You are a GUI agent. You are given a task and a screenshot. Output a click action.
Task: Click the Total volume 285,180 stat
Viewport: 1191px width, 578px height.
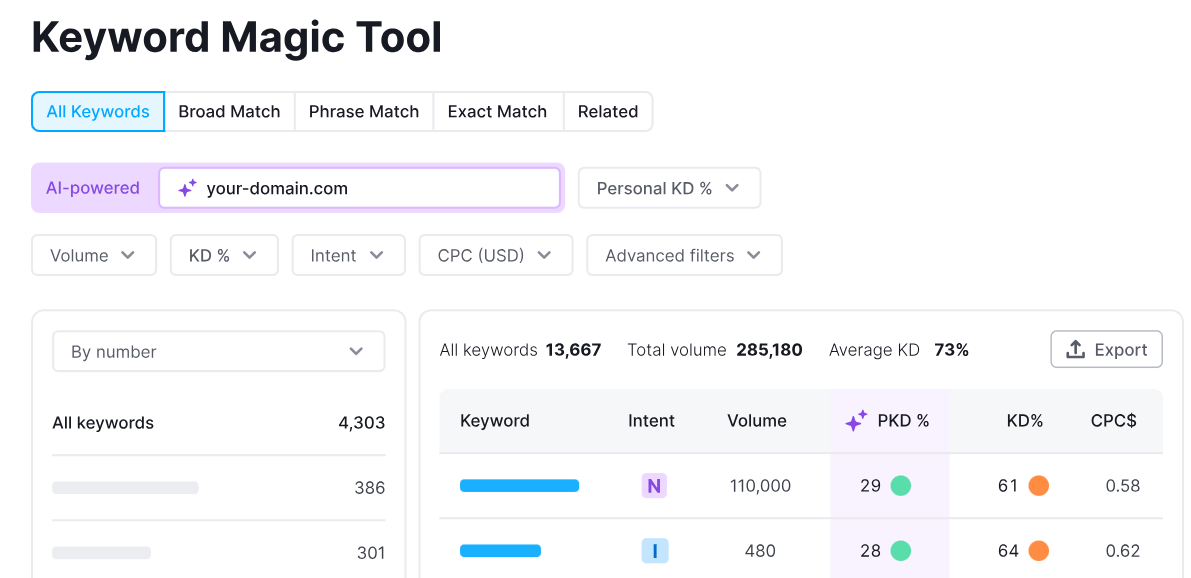715,350
